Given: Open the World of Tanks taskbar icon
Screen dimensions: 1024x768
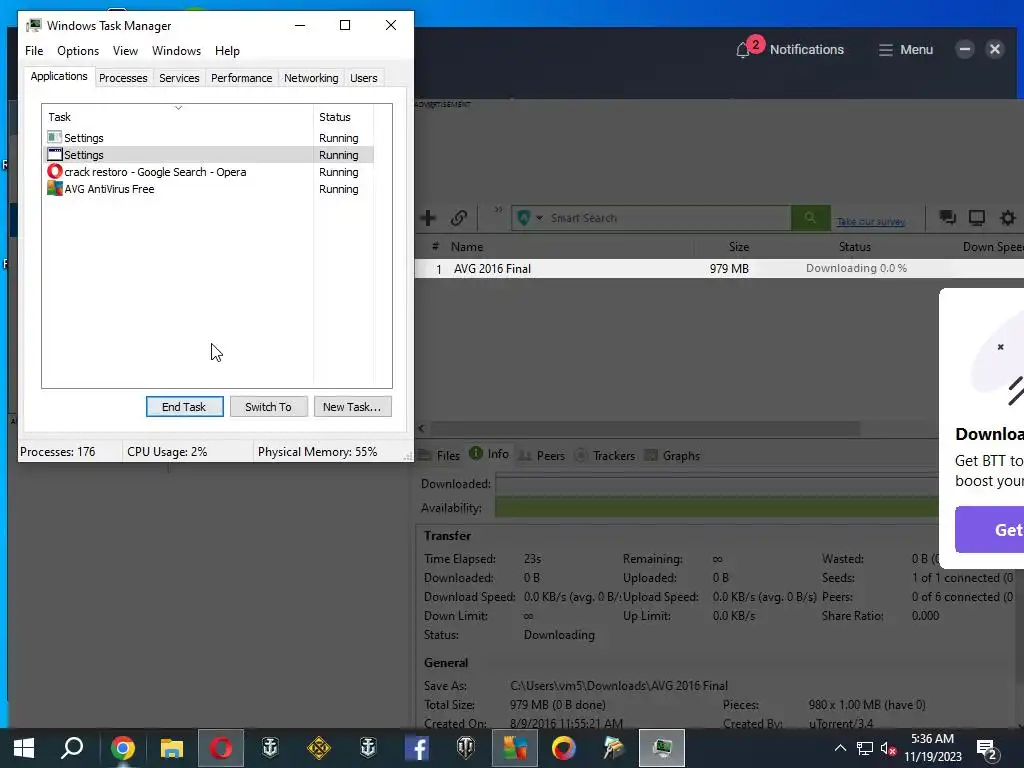Looking at the screenshot, I should tap(466, 748).
